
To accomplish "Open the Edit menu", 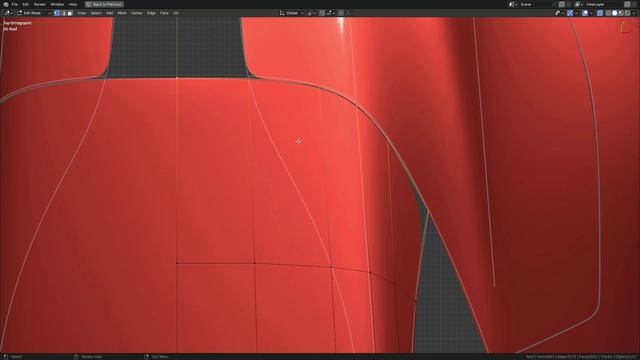I will pyautogui.click(x=26, y=4).
